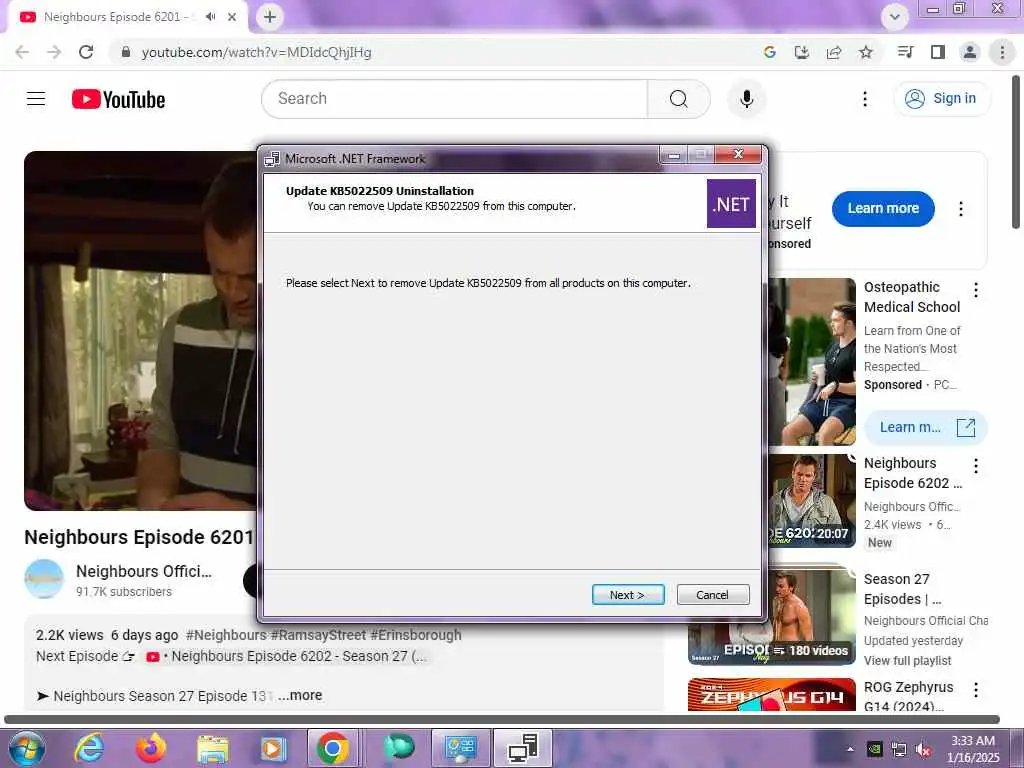Expand description with ...more
Viewport: 1024px width, 768px height.
pyautogui.click(x=300, y=696)
